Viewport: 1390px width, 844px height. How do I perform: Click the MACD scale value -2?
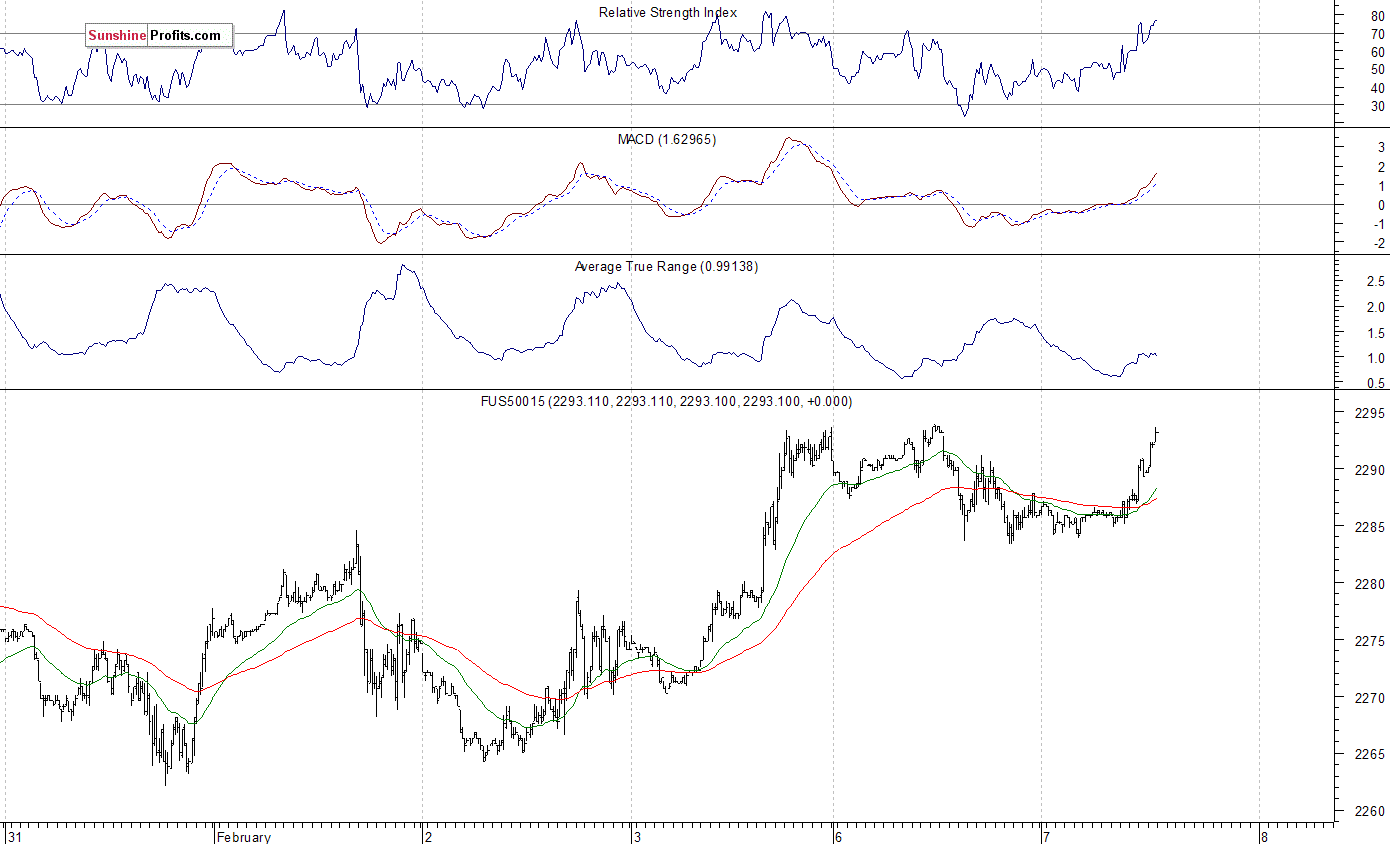click(x=1379, y=243)
